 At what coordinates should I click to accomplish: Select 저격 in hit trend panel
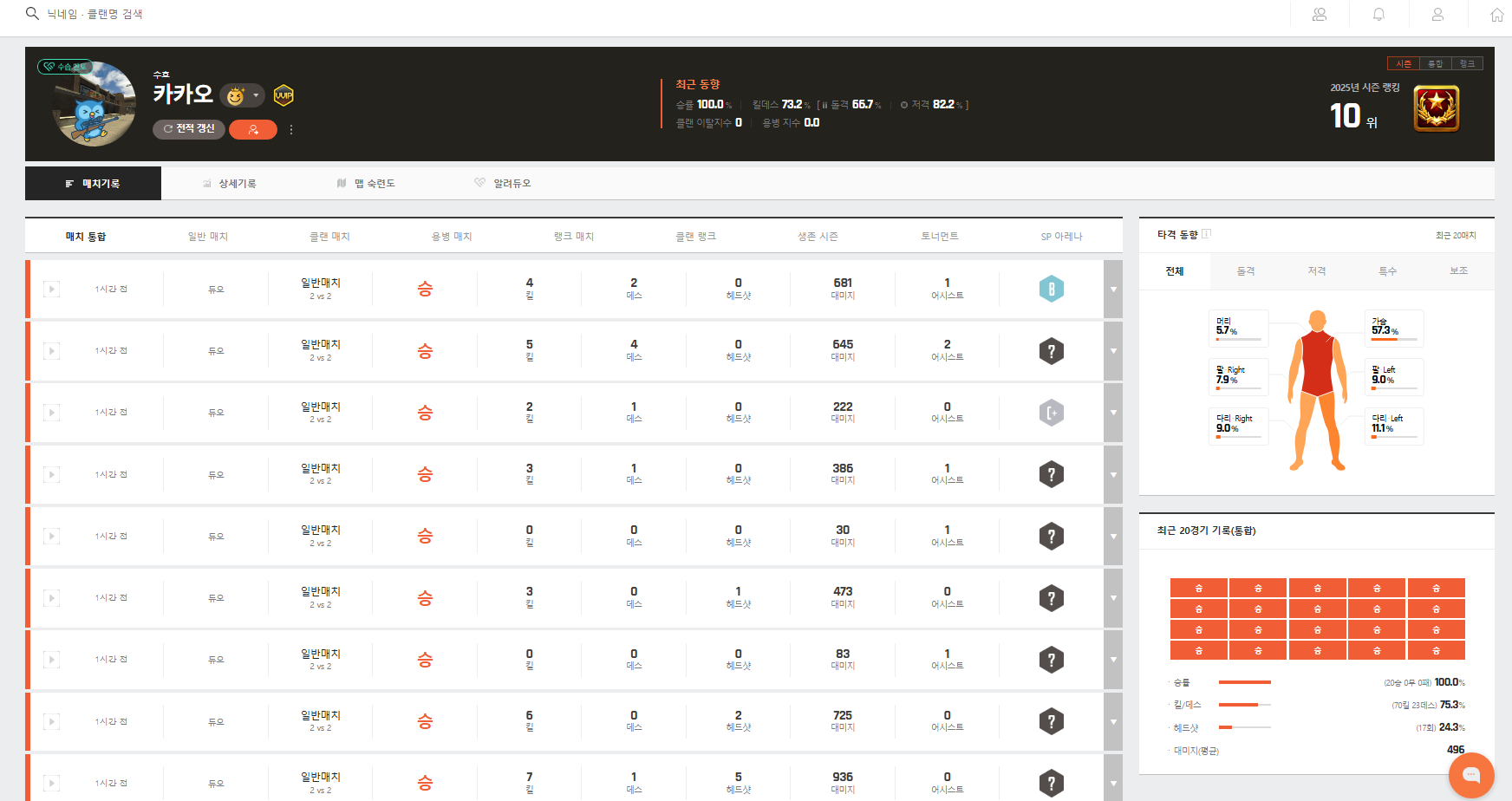1316,271
